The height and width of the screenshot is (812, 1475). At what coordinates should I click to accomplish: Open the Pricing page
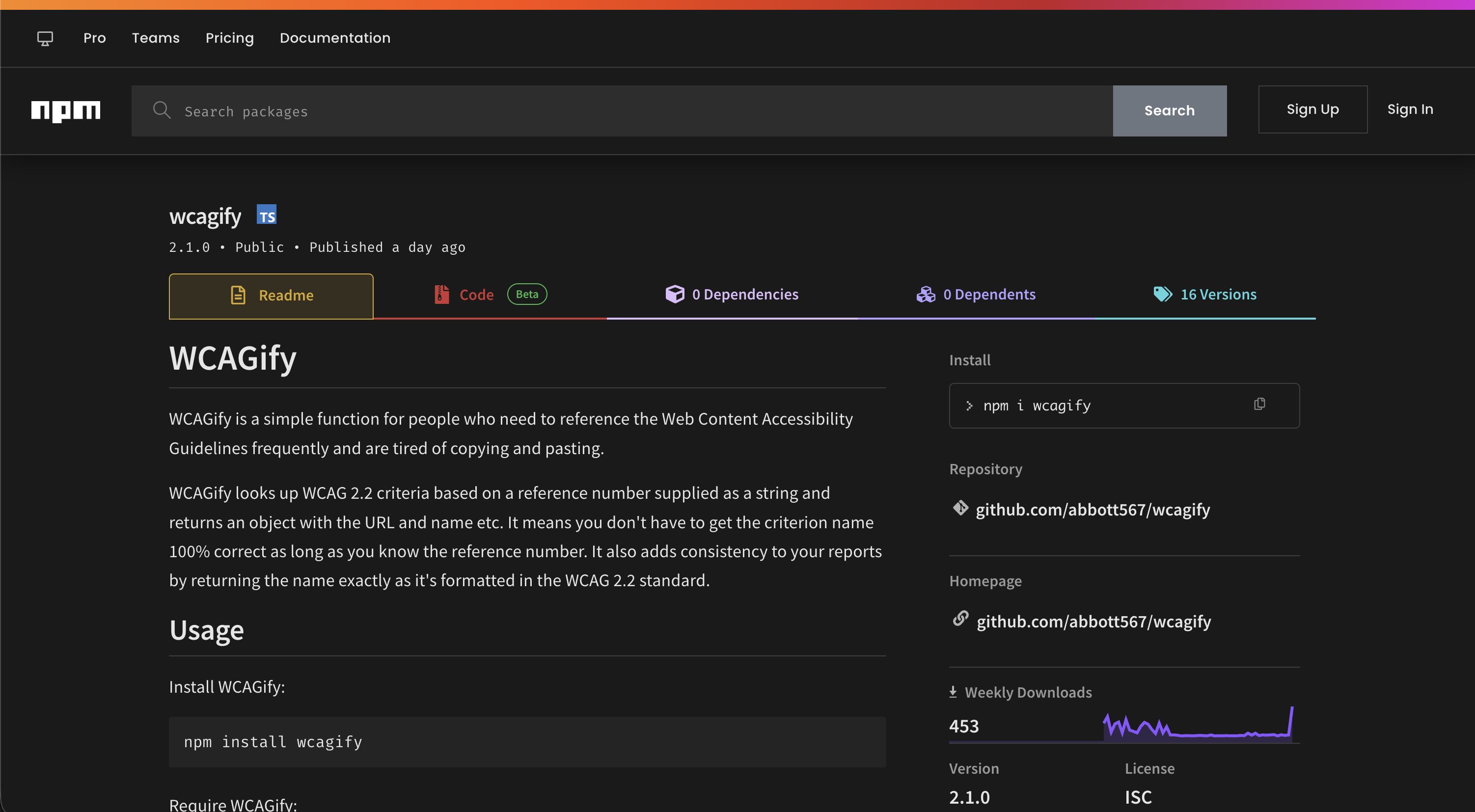[x=230, y=38]
